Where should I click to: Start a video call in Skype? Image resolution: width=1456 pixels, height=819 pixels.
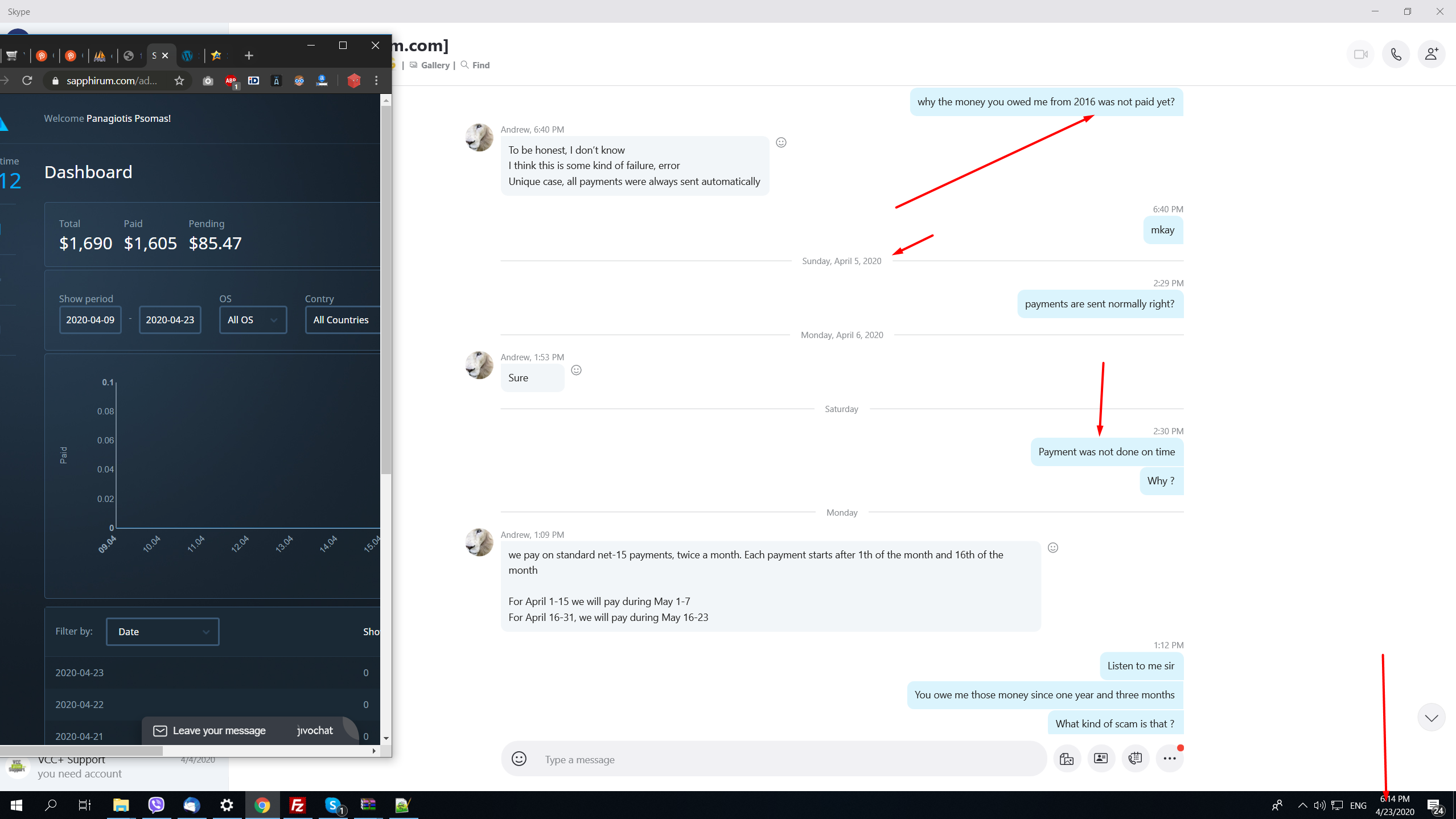tap(1360, 55)
